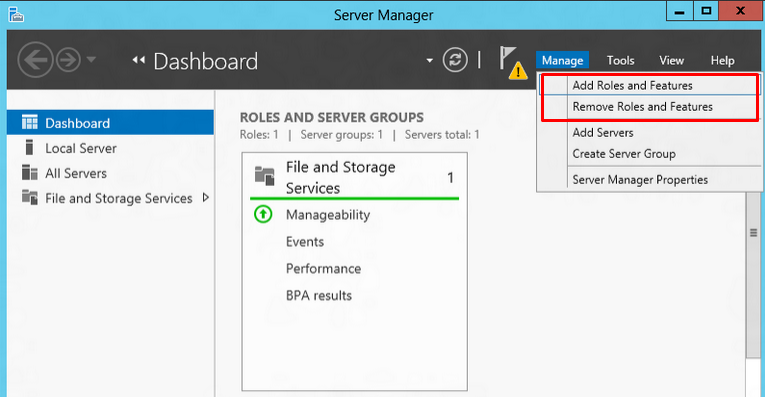Click the Server Manager title bar icon

[16, 15]
